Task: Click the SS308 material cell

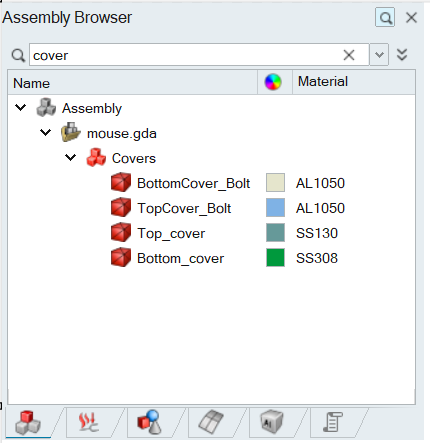Action: click(x=317, y=258)
